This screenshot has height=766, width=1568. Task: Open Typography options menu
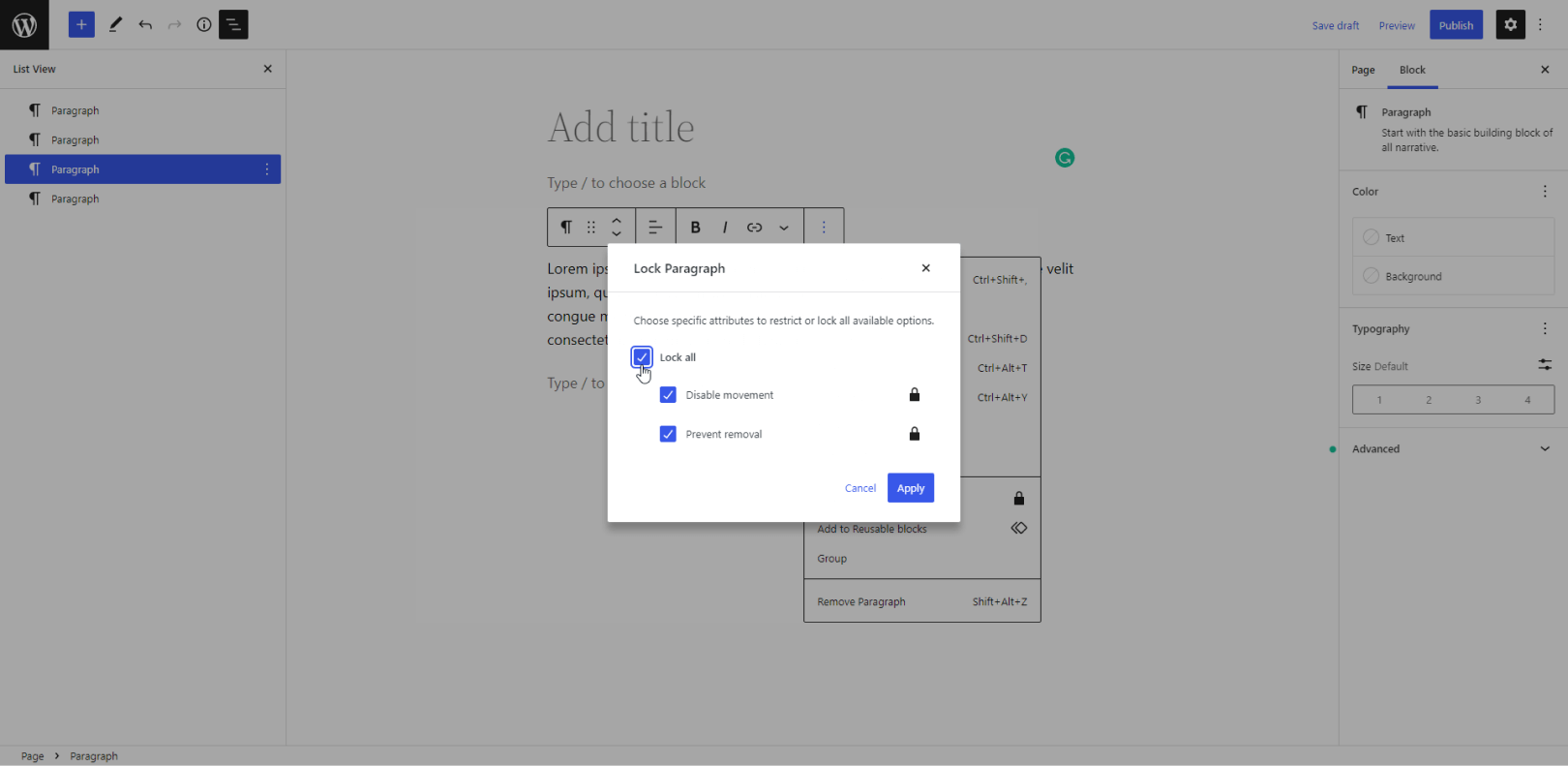click(x=1545, y=329)
